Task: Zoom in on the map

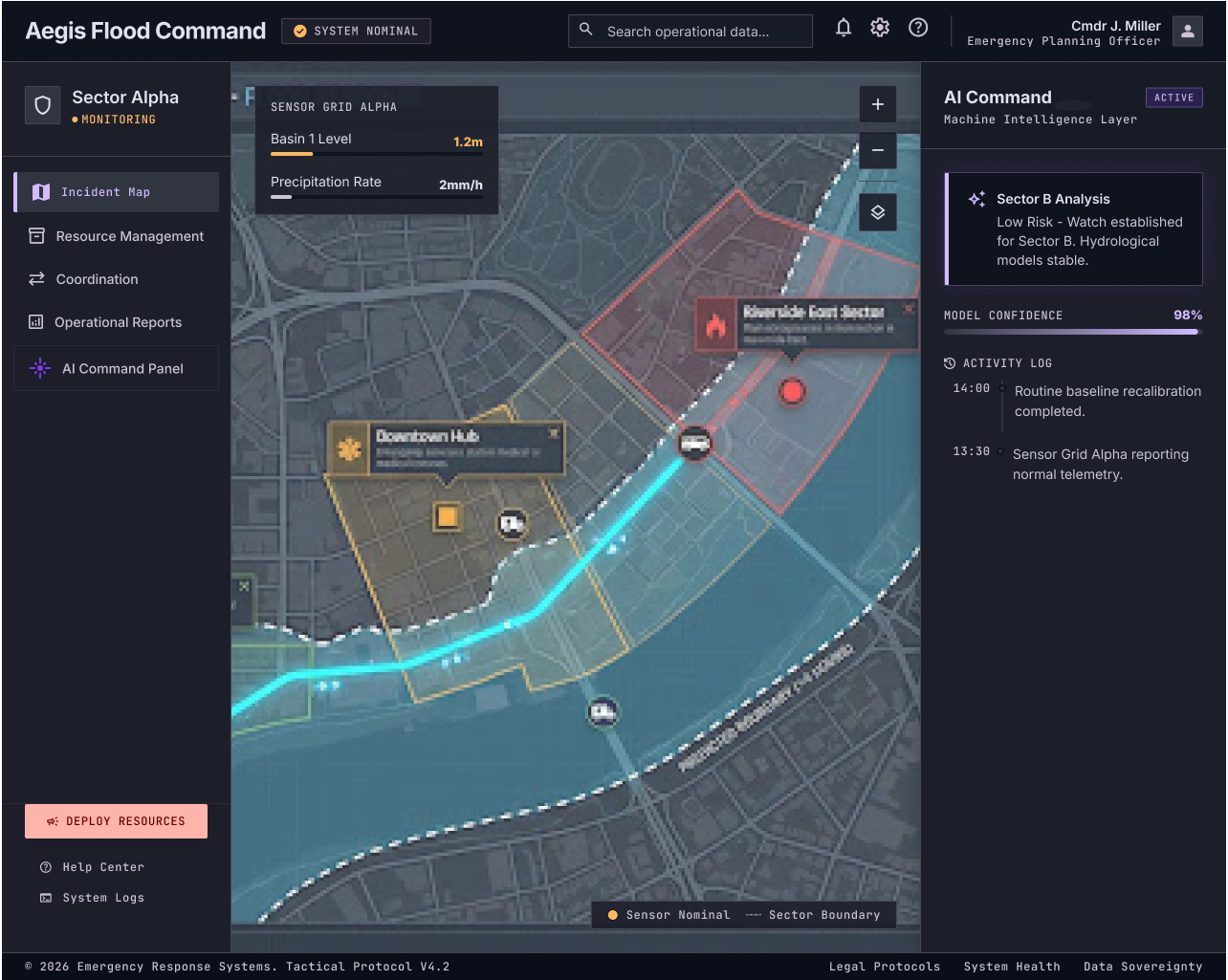Action: tap(878, 104)
